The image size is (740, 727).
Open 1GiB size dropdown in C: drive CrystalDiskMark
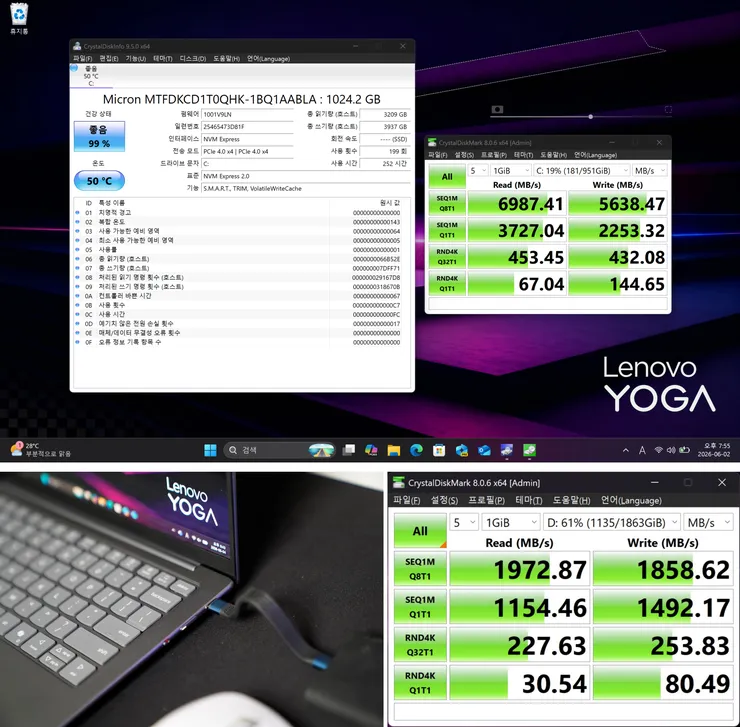[511, 171]
